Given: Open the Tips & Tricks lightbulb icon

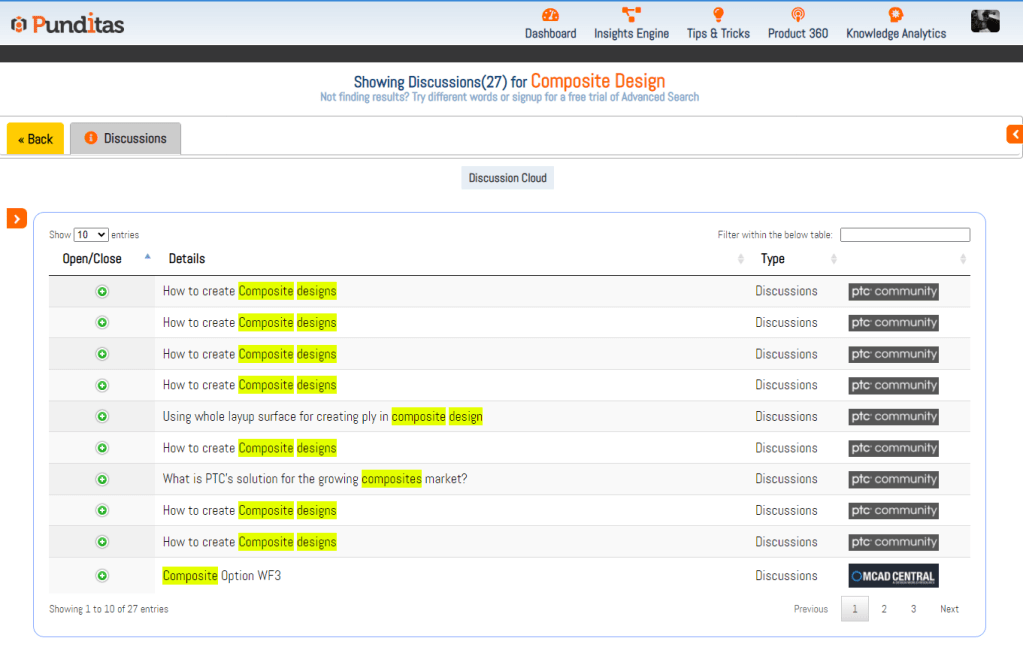Looking at the screenshot, I should pyautogui.click(x=718, y=15).
